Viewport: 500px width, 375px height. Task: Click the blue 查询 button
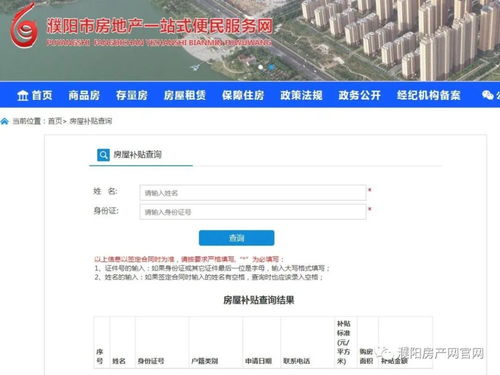click(237, 238)
